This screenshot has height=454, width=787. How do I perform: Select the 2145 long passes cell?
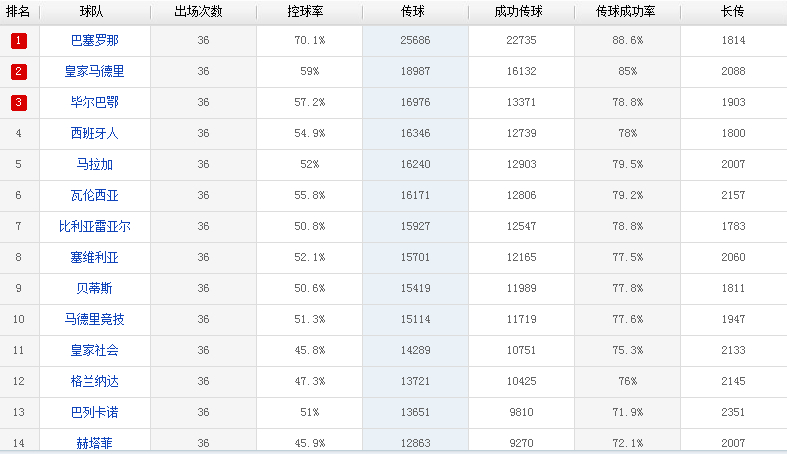pyautogui.click(x=733, y=382)
